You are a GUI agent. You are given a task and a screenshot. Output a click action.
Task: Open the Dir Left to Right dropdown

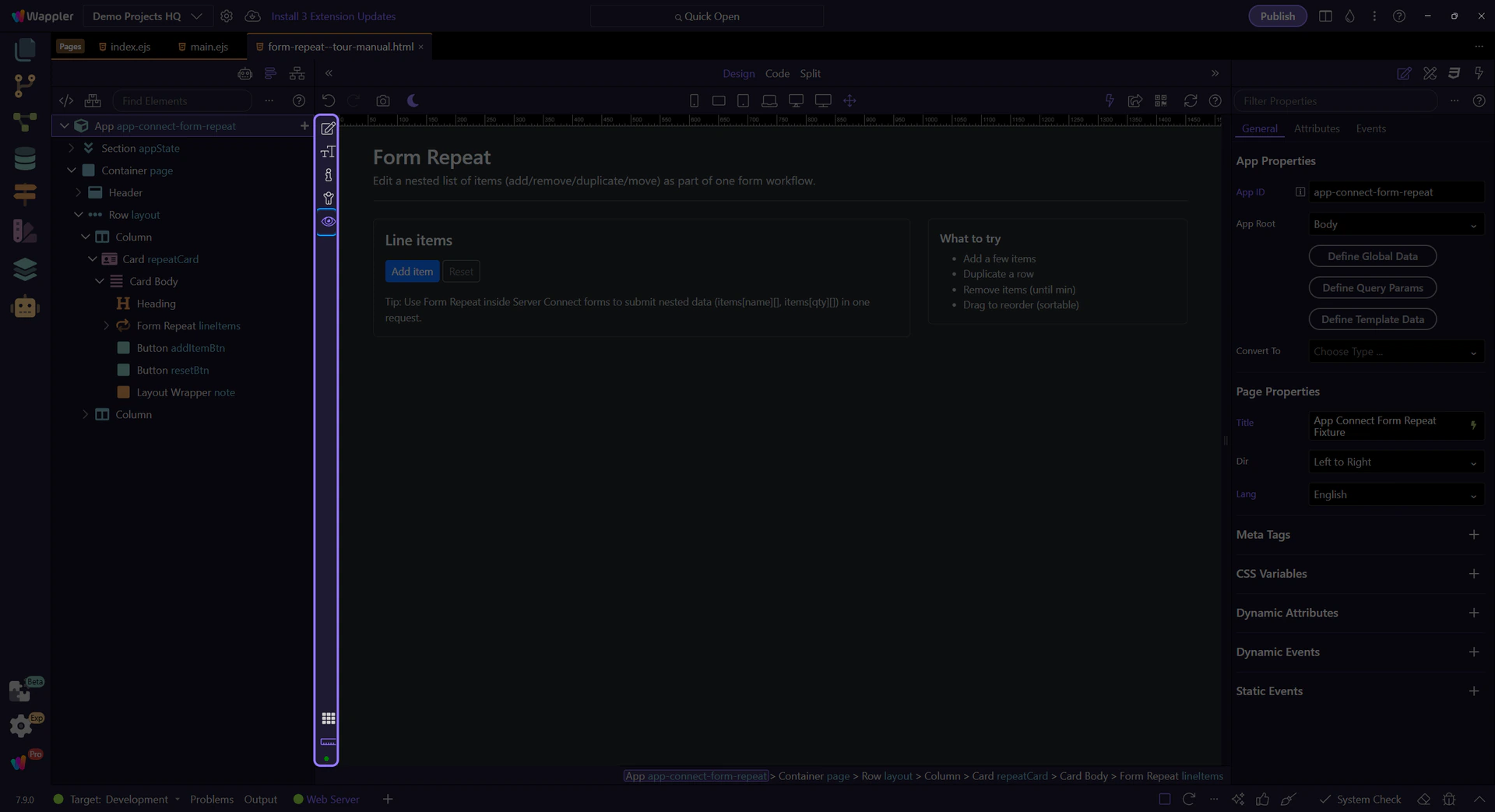(1395, 462)
